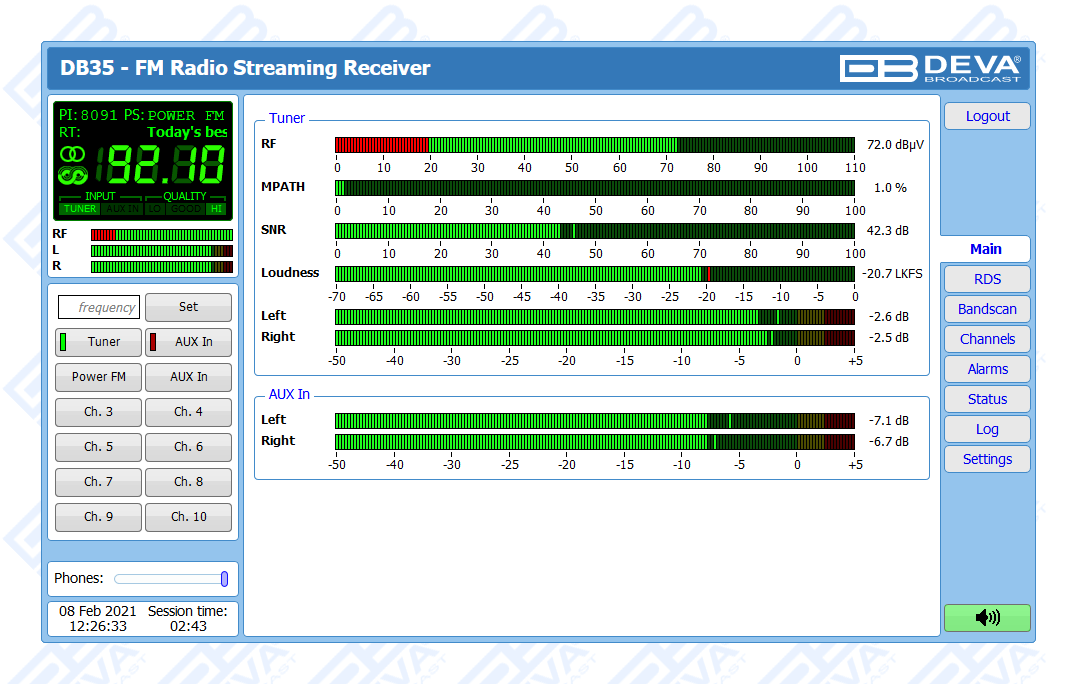The width and height of the screenshot is (1077, 684).
Task: Tune to preset Ch. 3
Action: click(x=98, y=412)
